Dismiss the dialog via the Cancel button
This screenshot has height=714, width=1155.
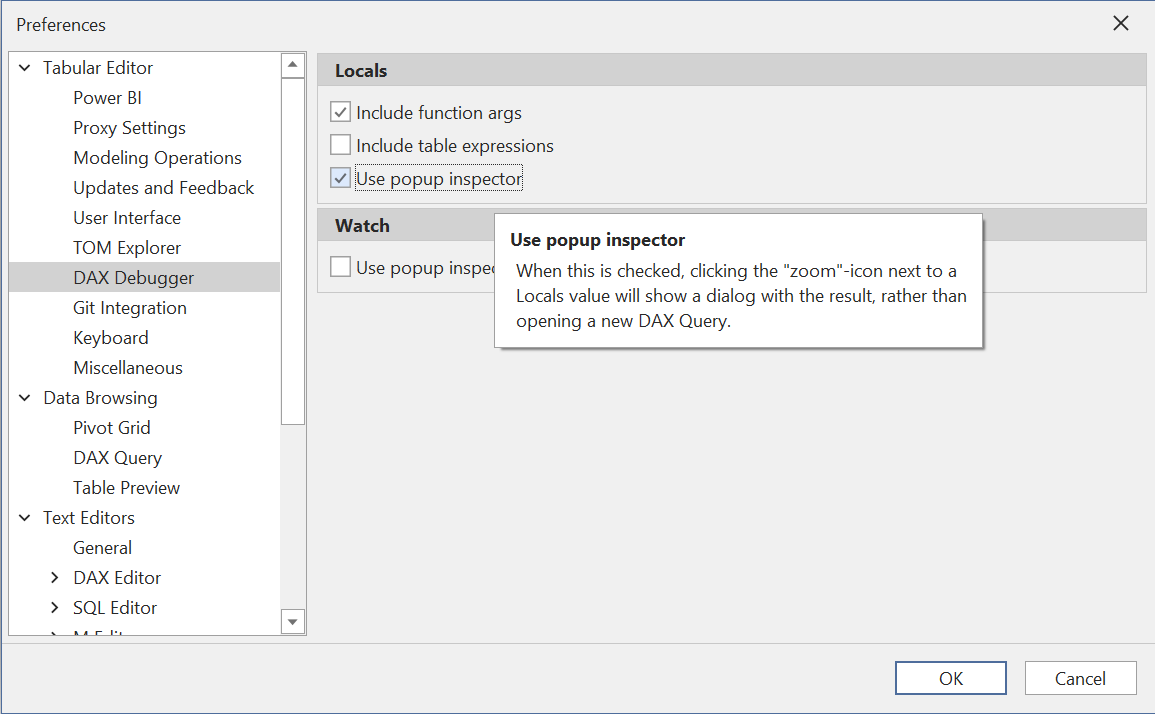[x=1080, y=677]
